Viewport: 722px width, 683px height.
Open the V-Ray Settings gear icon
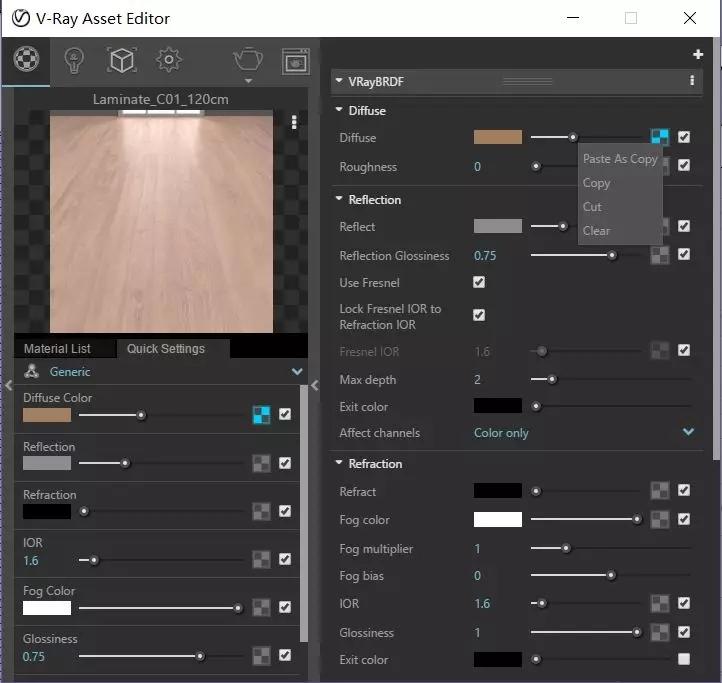tap(169, 60)
